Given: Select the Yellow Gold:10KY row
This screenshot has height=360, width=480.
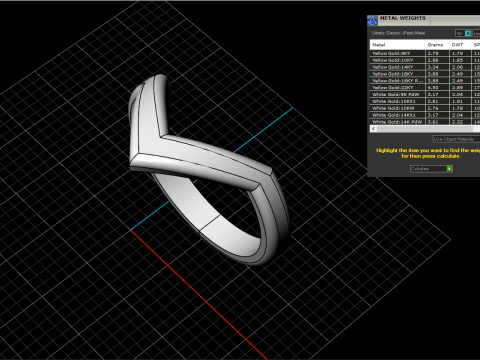Looking at the screenshot, I should pyautogui.click(x=425, y=60).
